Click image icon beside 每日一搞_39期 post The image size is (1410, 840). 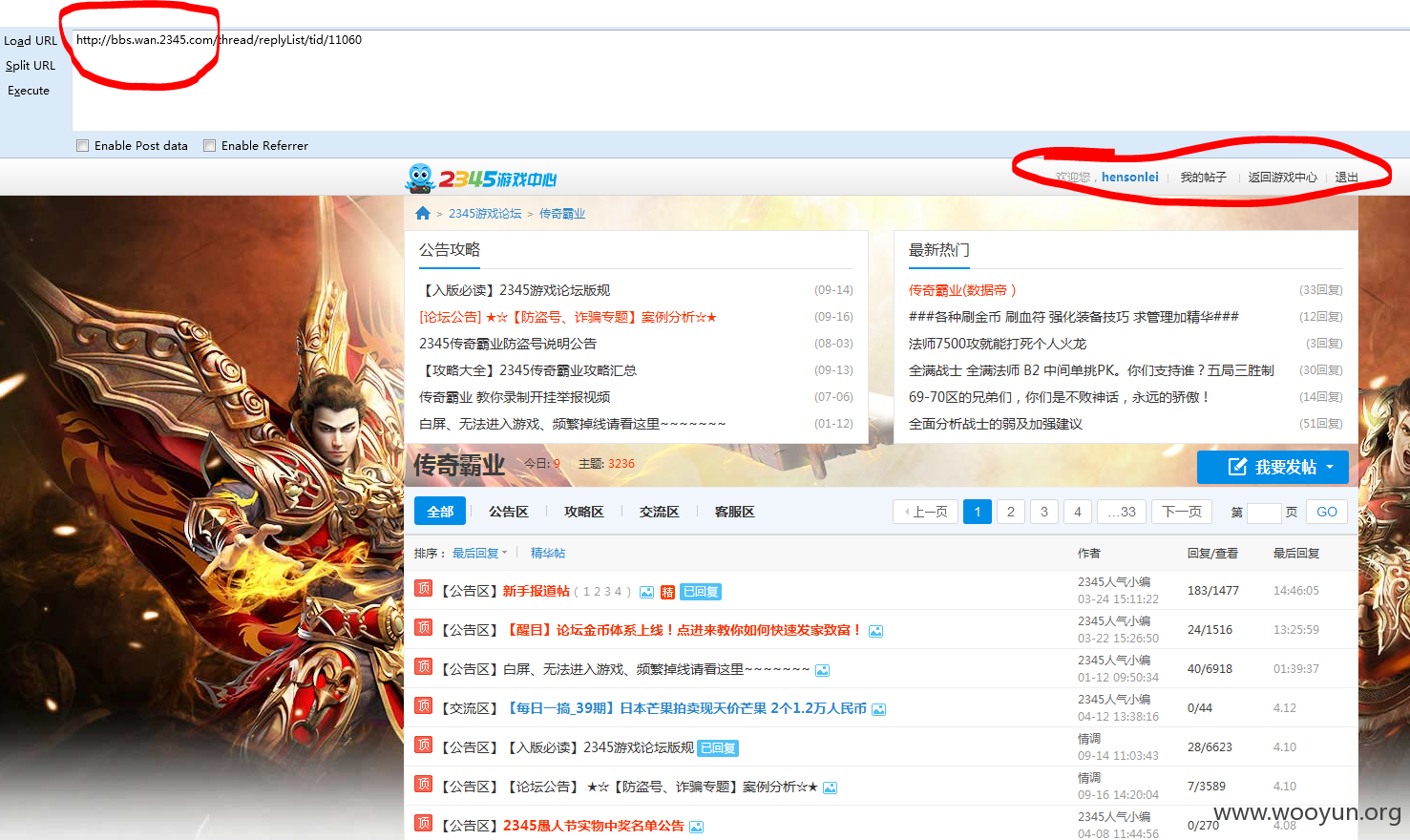(x=878, y=709)
